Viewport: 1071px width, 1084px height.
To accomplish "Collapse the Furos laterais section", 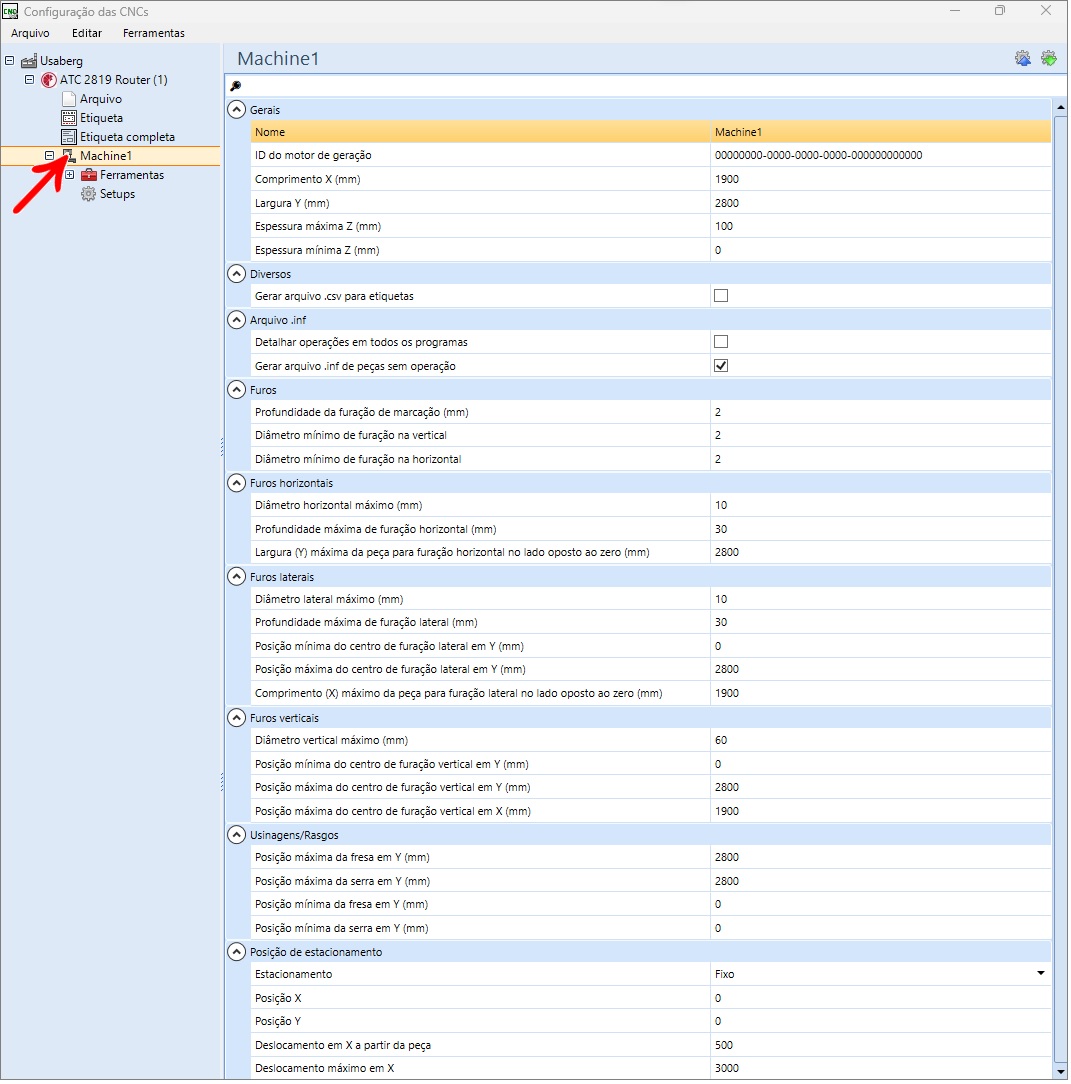I will click(237, 578).
